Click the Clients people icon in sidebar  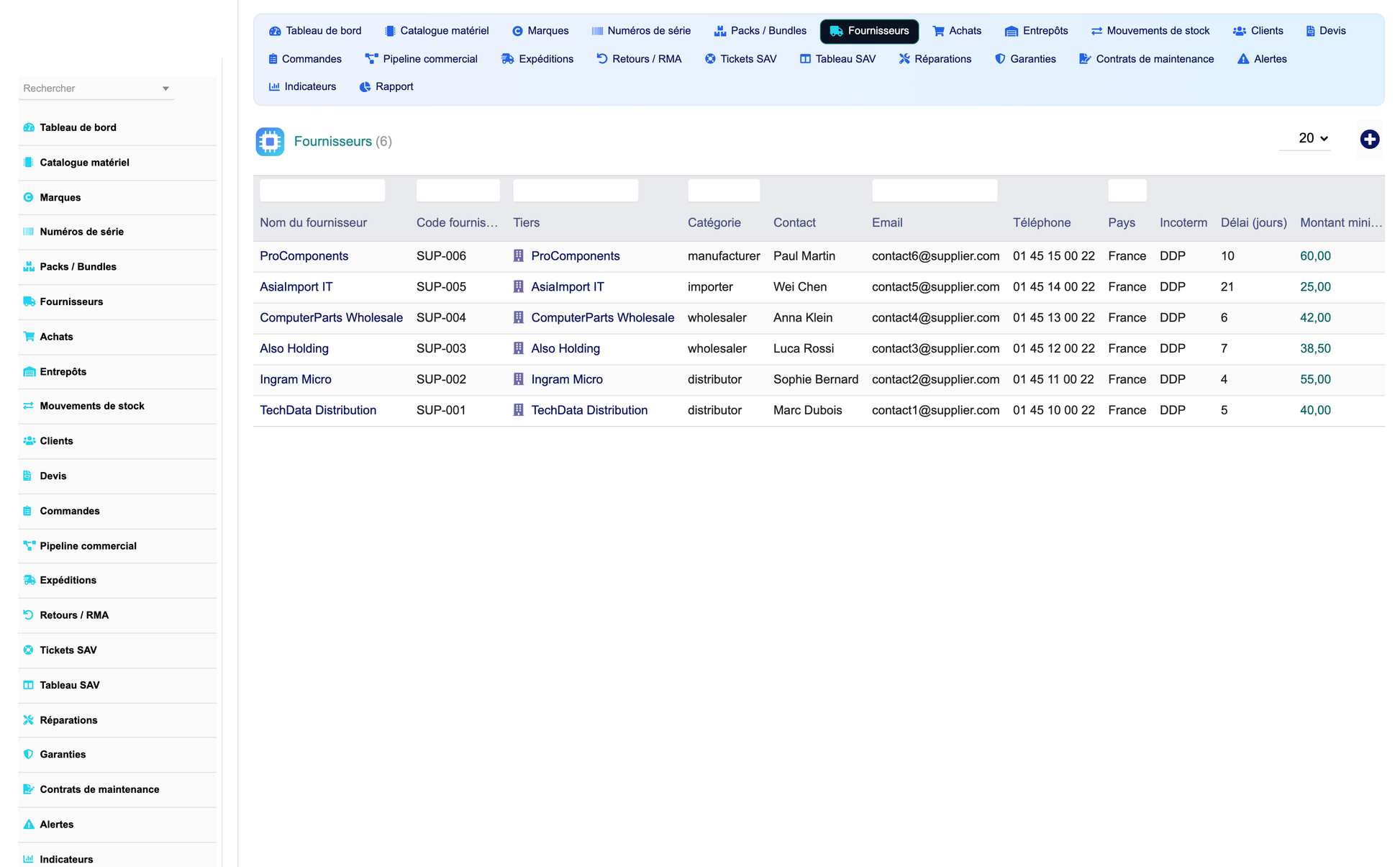tap(29, 441)
